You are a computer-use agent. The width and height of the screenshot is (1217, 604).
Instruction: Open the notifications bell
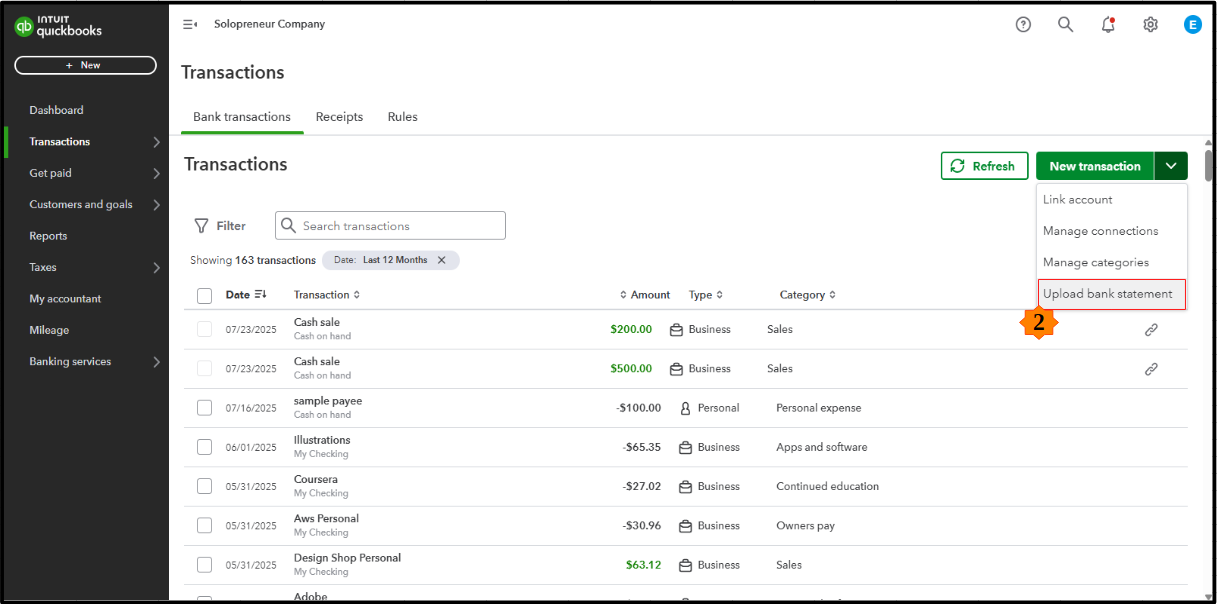coord(1108,25)
